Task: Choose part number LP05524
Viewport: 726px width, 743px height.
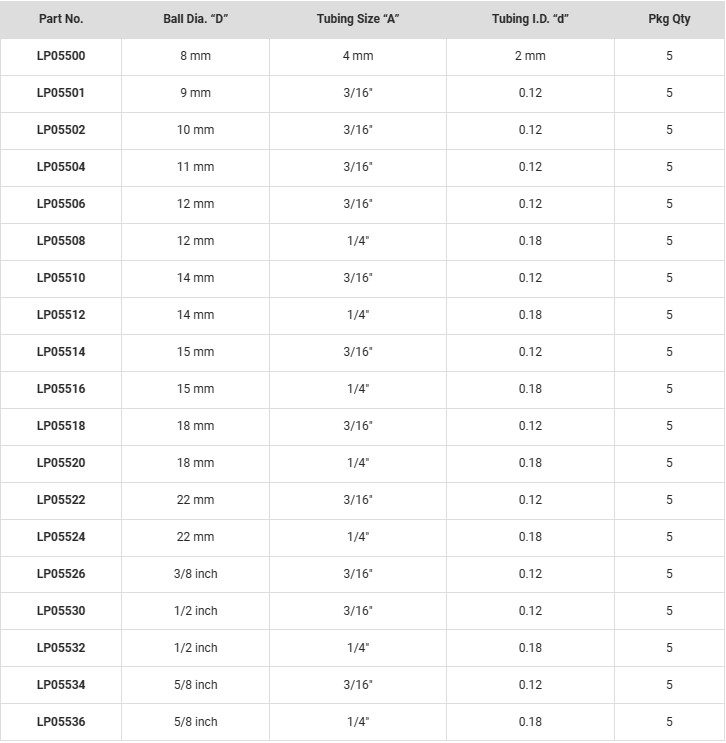Action: pyautogui.click(x=61, y=537)
